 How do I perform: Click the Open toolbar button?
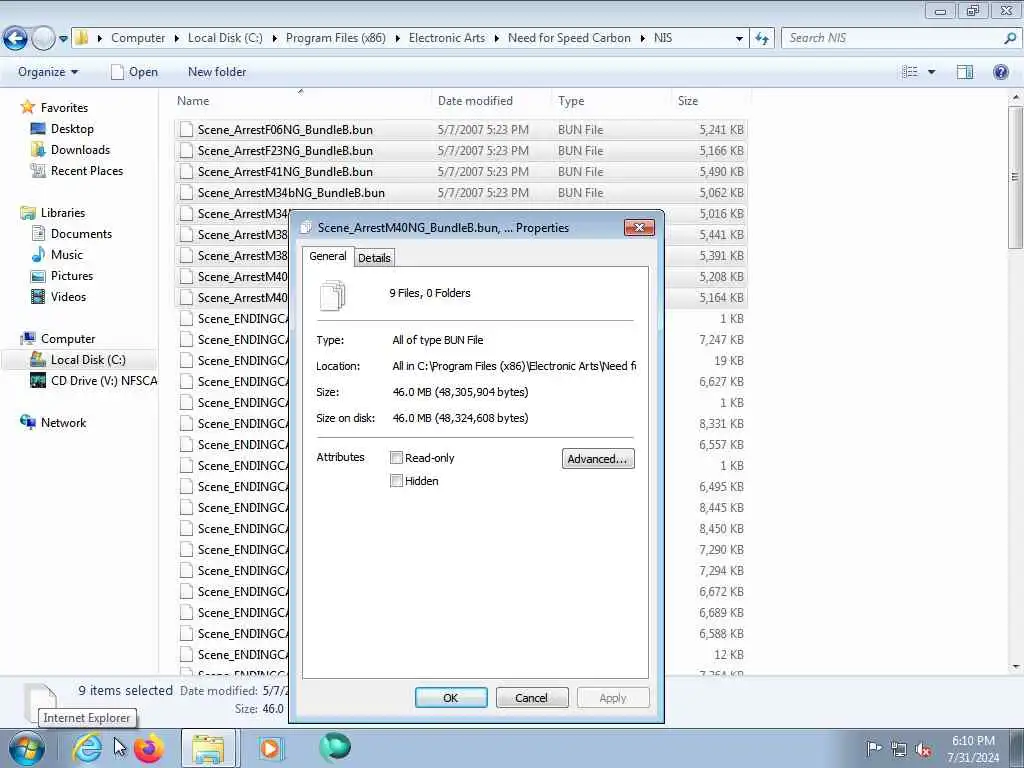(135, 72)
